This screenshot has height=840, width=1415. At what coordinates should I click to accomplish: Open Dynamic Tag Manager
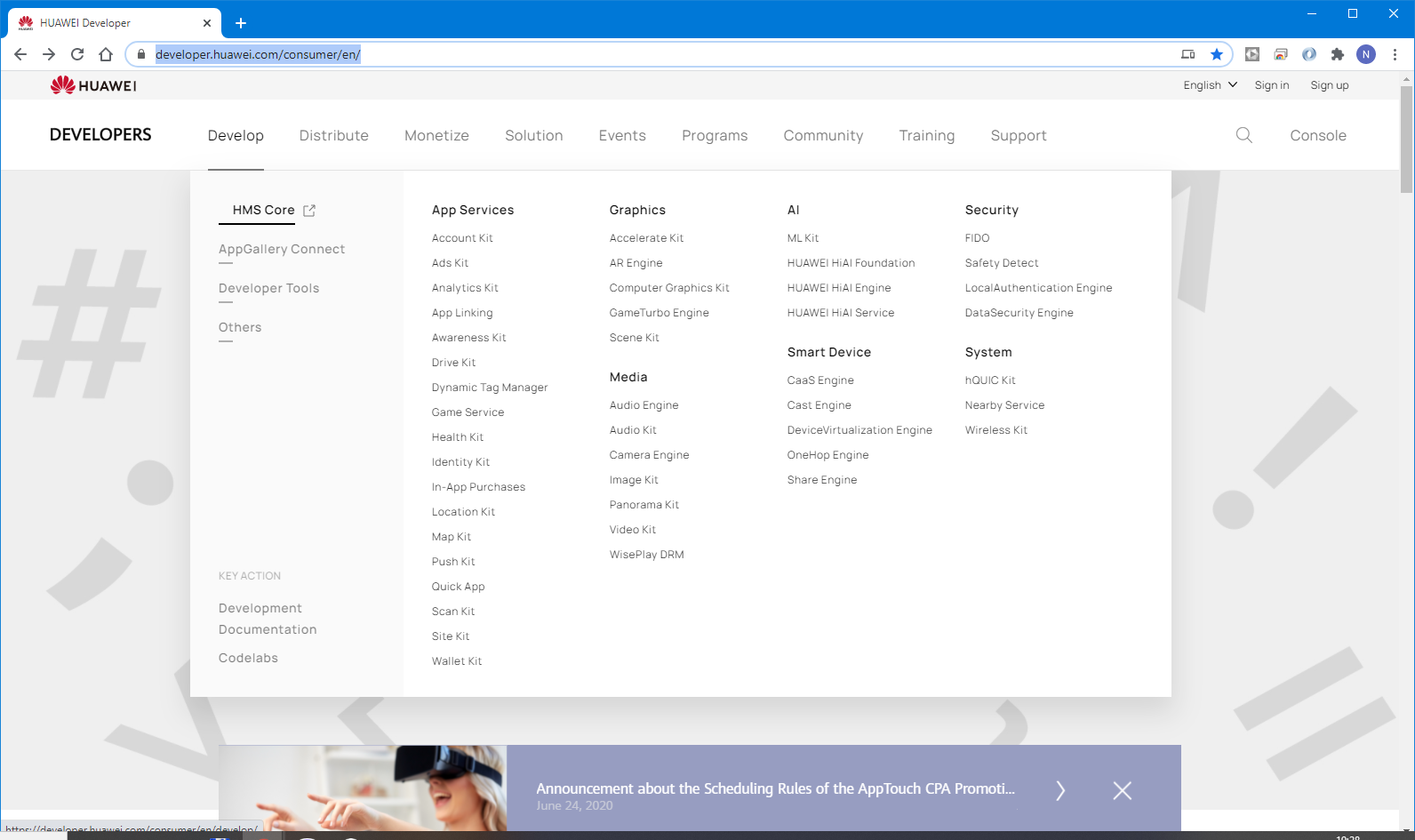(x=490, y=388)
